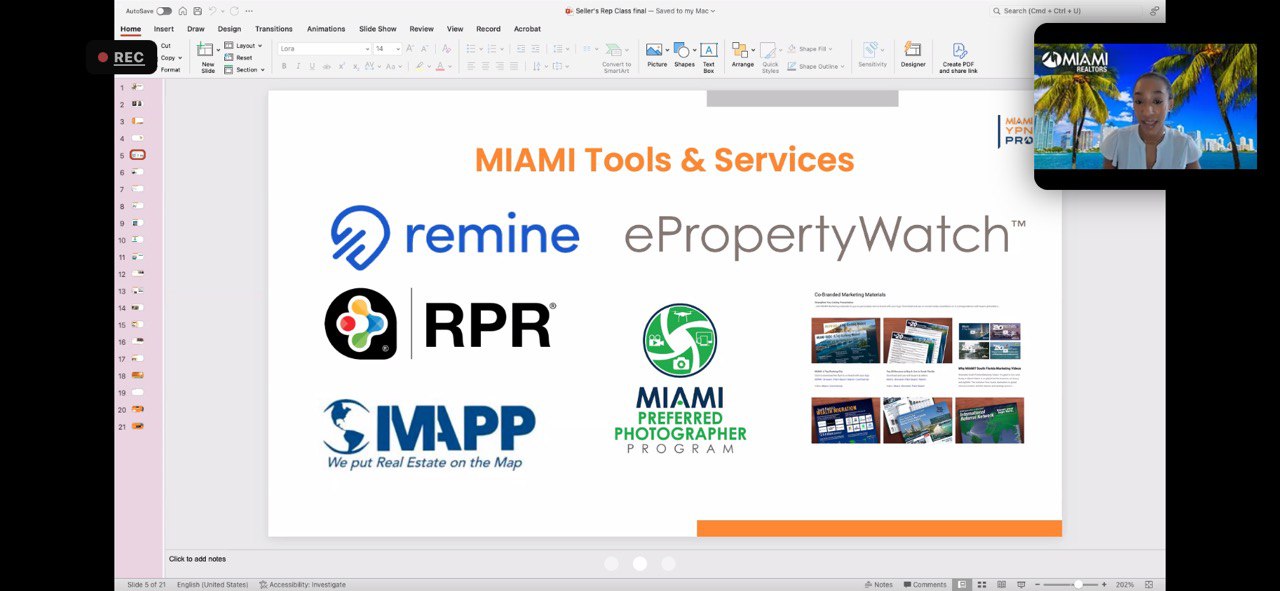1280x591 pixels.
Task: Open the Picture insert tool
Action: coord(656,55)
